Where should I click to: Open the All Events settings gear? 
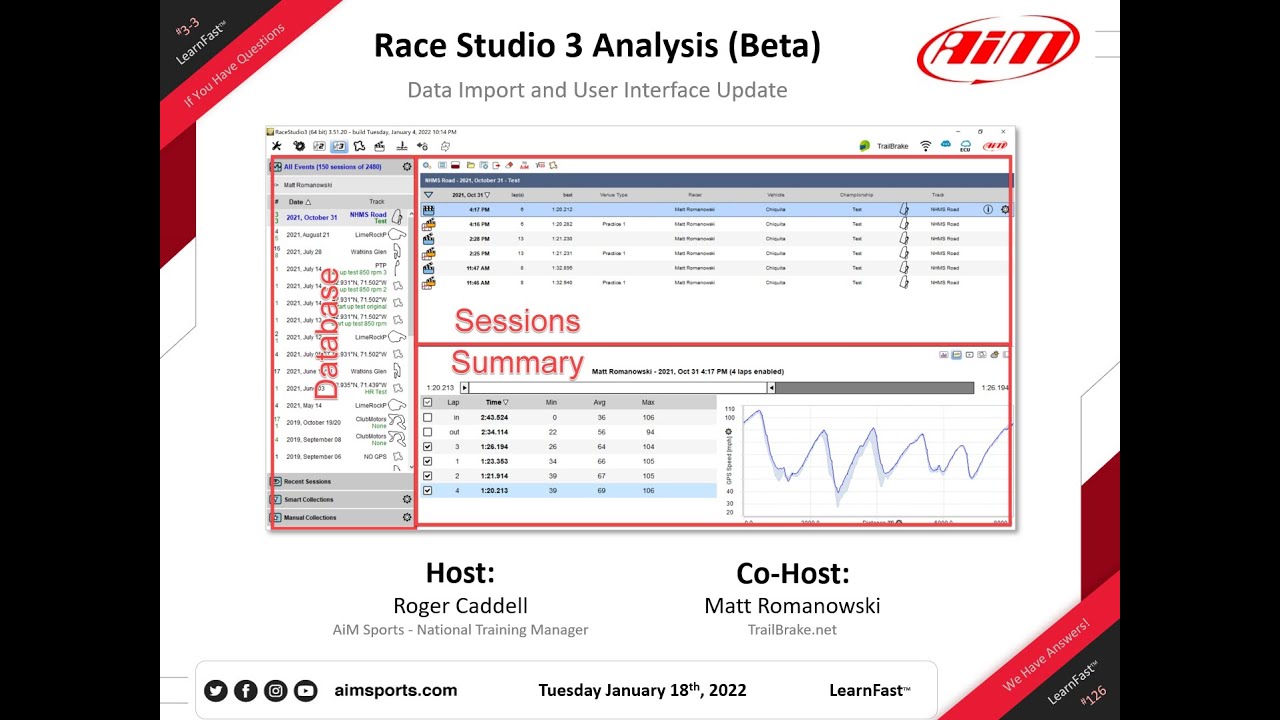(x=407, y=167)
